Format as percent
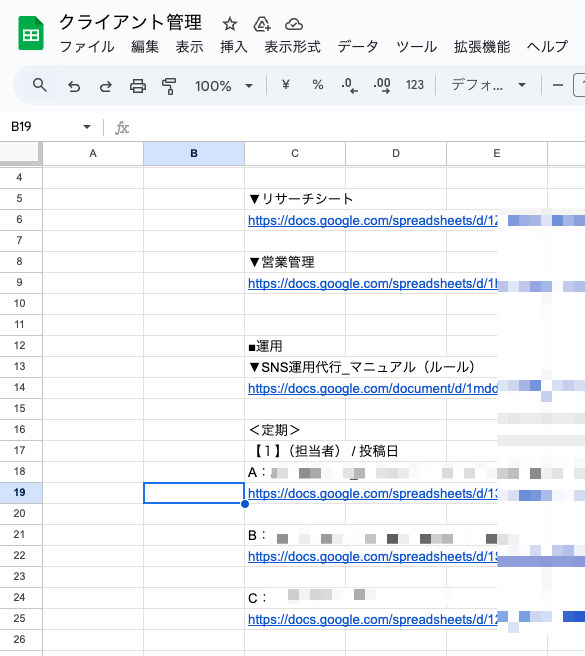Viewport: 585px width, 656px height. pyautogui.click(x=318, y=85)
